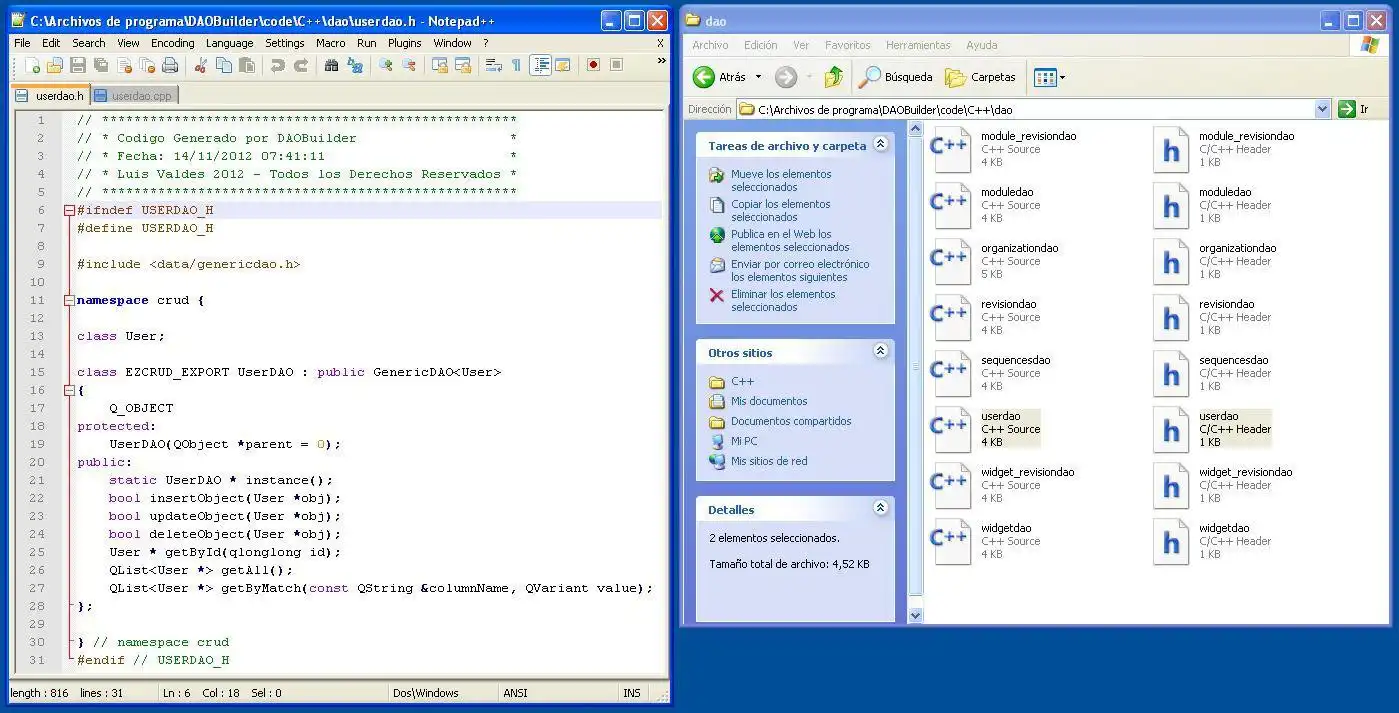The image size is (1399, 713).
Task: Click the Cut scissors icon
Action: tap(200, 65)
